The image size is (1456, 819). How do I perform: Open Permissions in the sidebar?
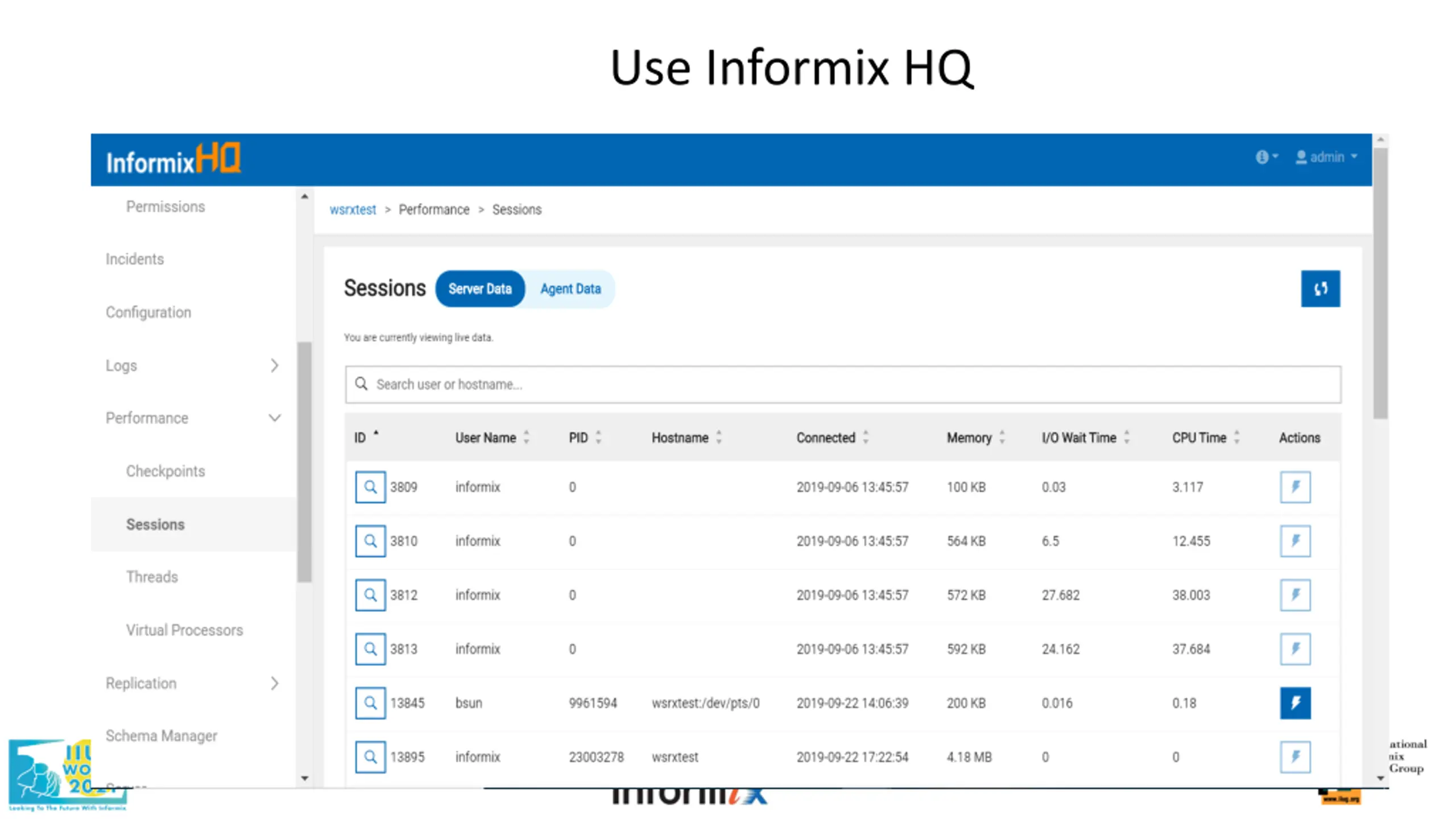click(166, 206)
